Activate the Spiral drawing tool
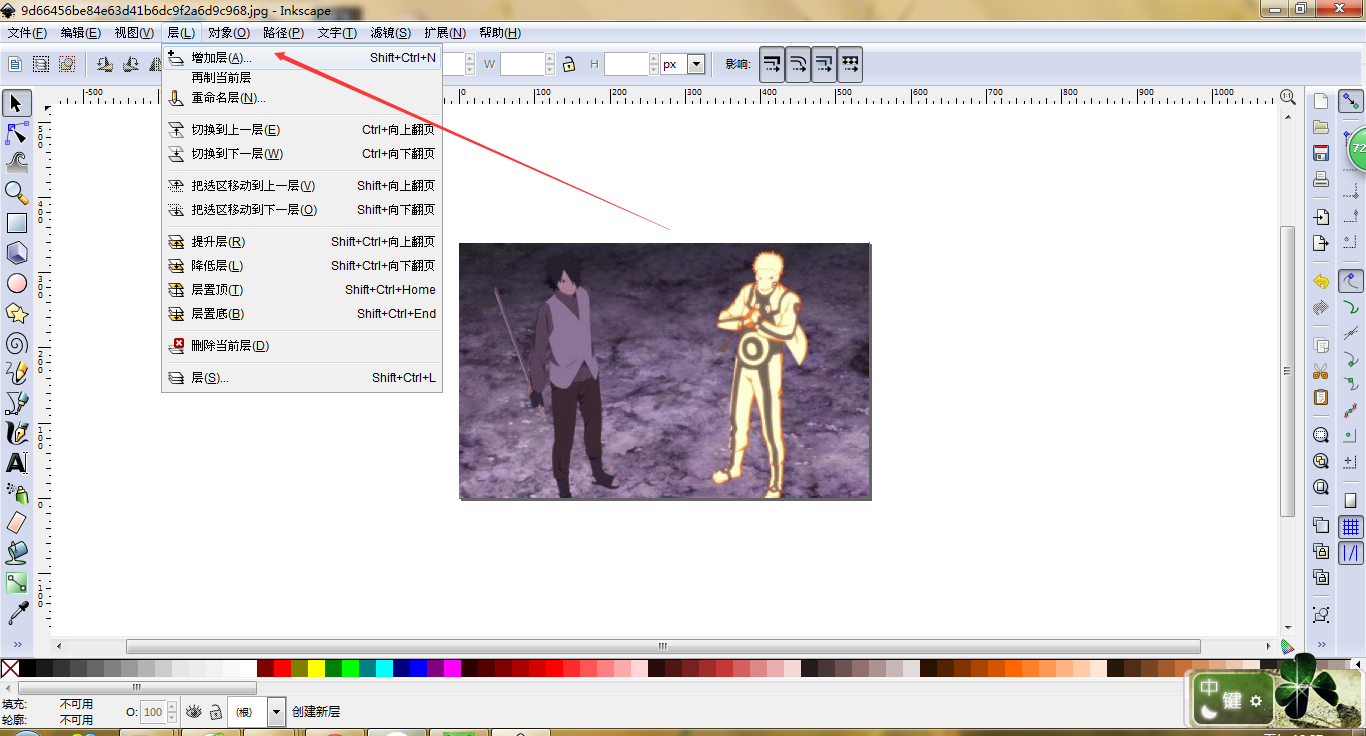The width and height of the screenshot is (1366, 736). click(17, 343)
